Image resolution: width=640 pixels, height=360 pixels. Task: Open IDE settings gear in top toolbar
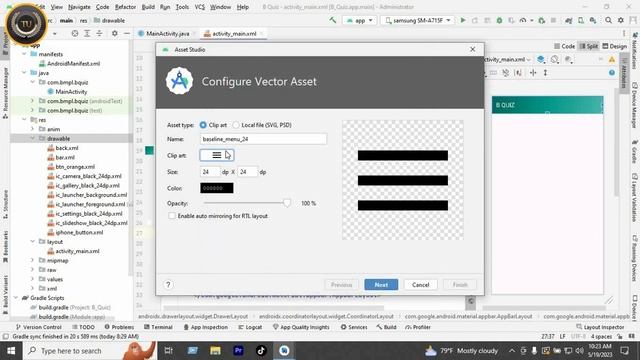(621, 20)
